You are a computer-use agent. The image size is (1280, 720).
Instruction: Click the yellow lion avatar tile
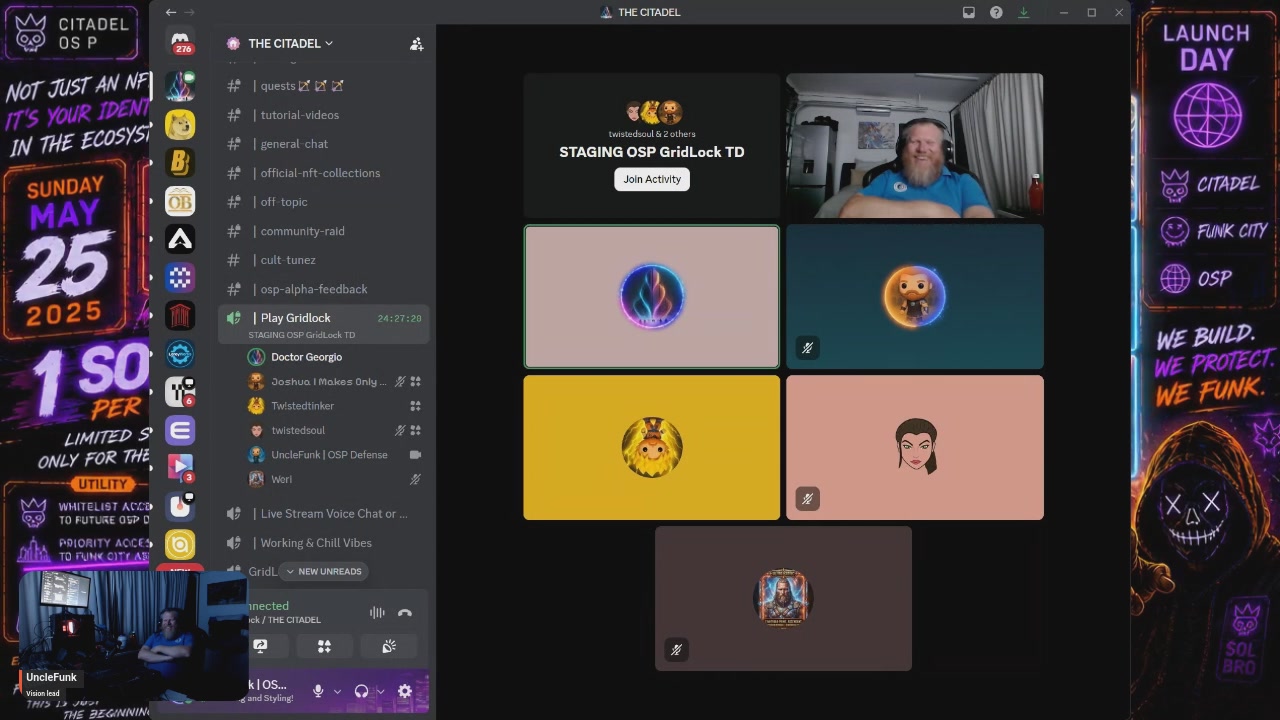(x=652, y=448)
